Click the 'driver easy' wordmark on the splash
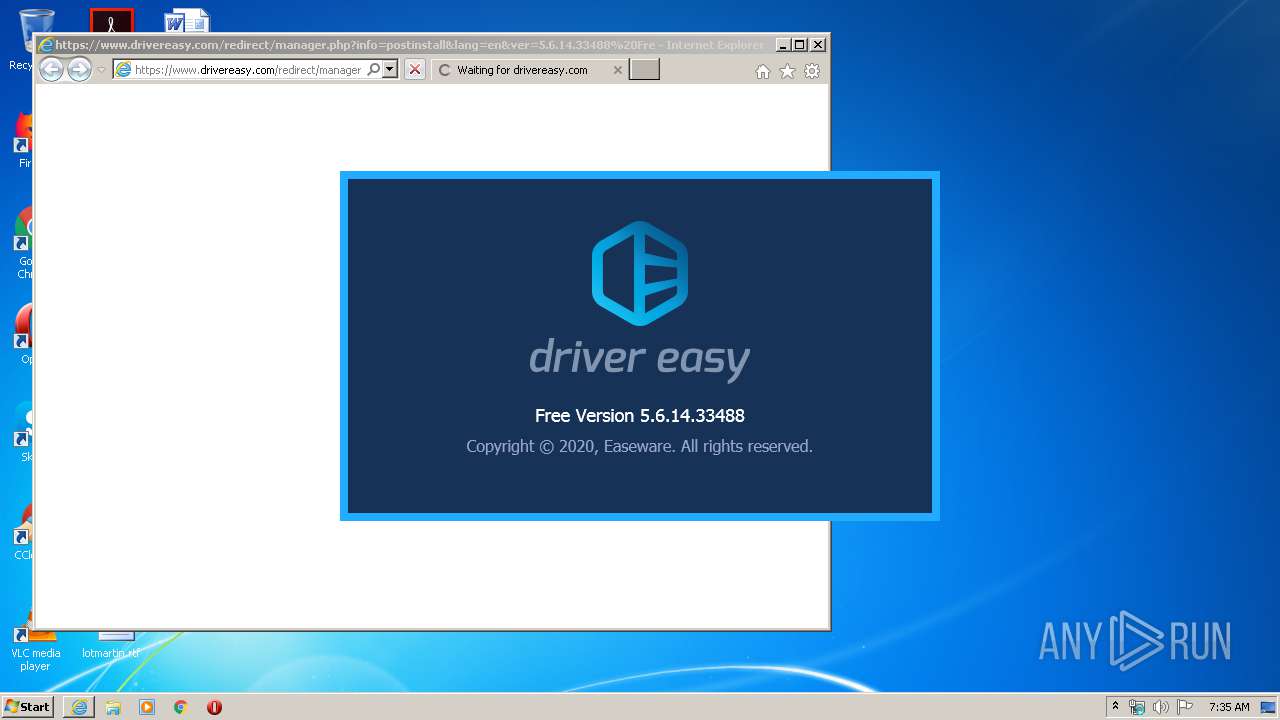This screenshot has width=1280, height=720. 640,358
